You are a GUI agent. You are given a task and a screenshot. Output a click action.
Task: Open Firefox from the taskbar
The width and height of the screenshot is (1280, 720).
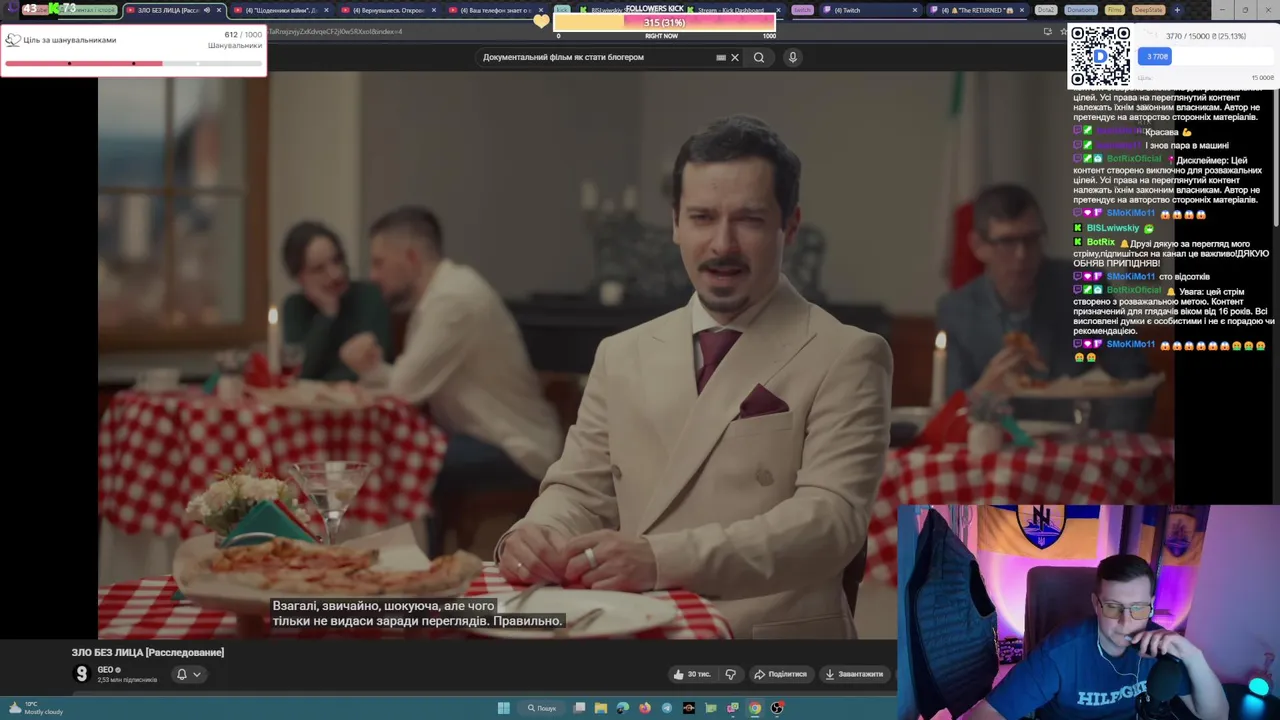click(645, 708)
